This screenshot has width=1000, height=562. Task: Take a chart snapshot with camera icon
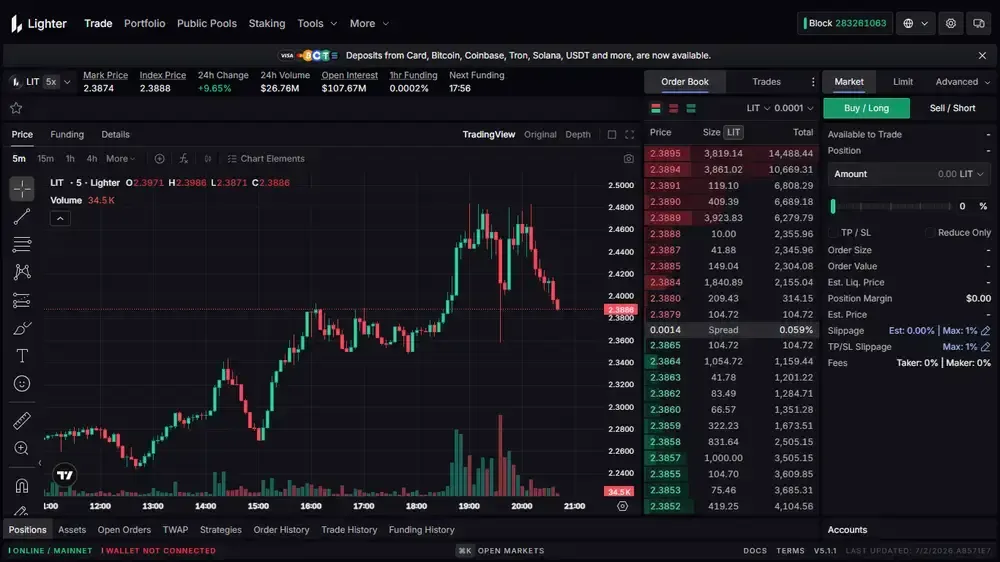pos(629,159)
